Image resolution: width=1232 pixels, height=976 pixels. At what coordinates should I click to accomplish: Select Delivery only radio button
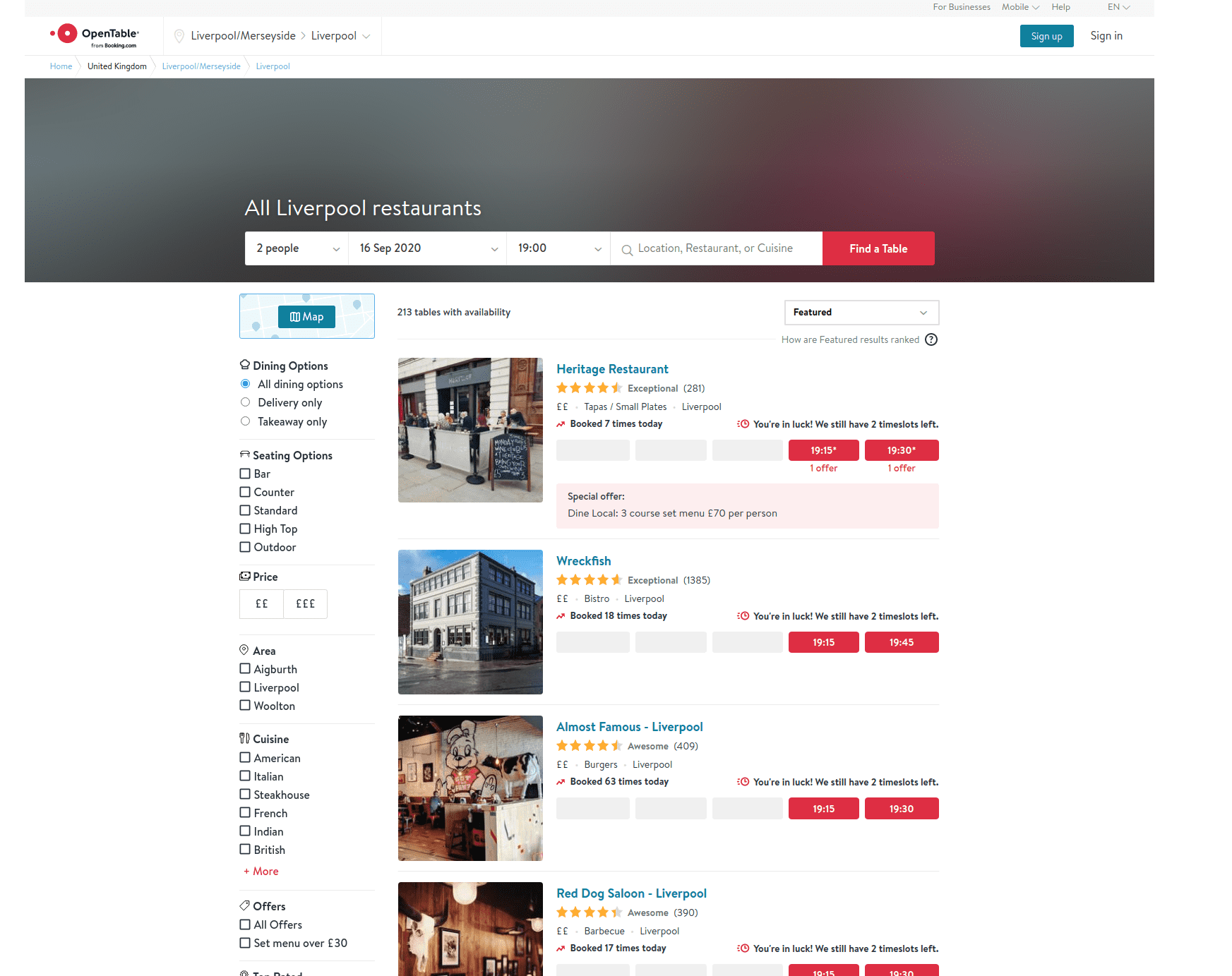[246, 402]
